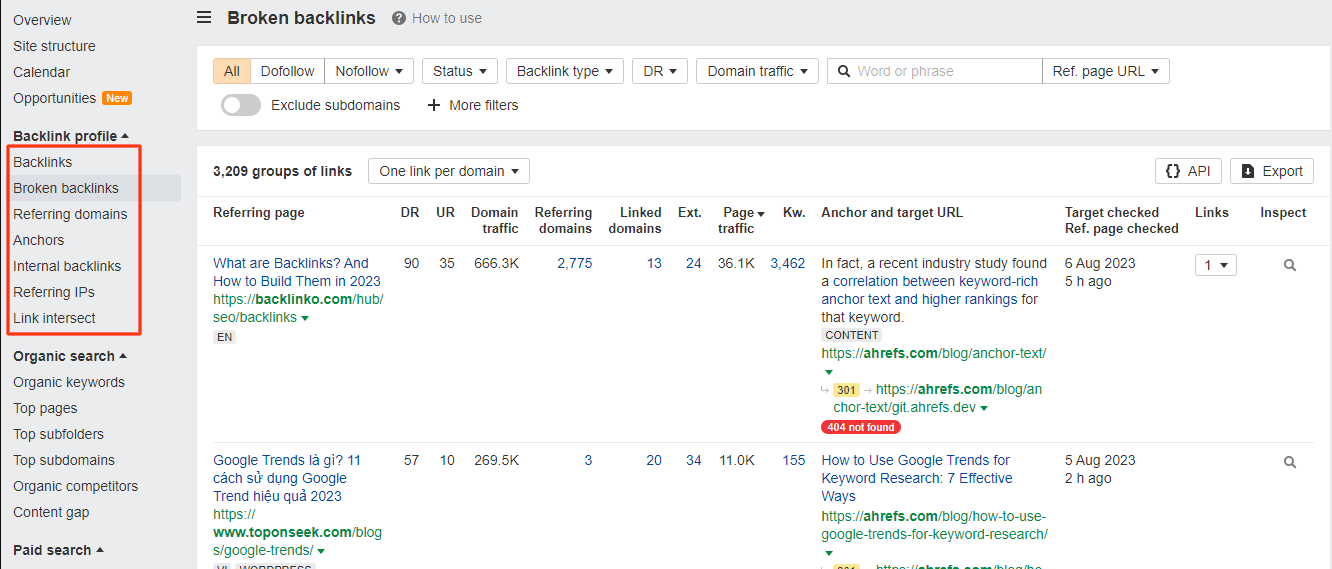1332x569 pixels.
Task: Inspect the backlinko.com row with magnifier
Action: tap(1290, 265)
